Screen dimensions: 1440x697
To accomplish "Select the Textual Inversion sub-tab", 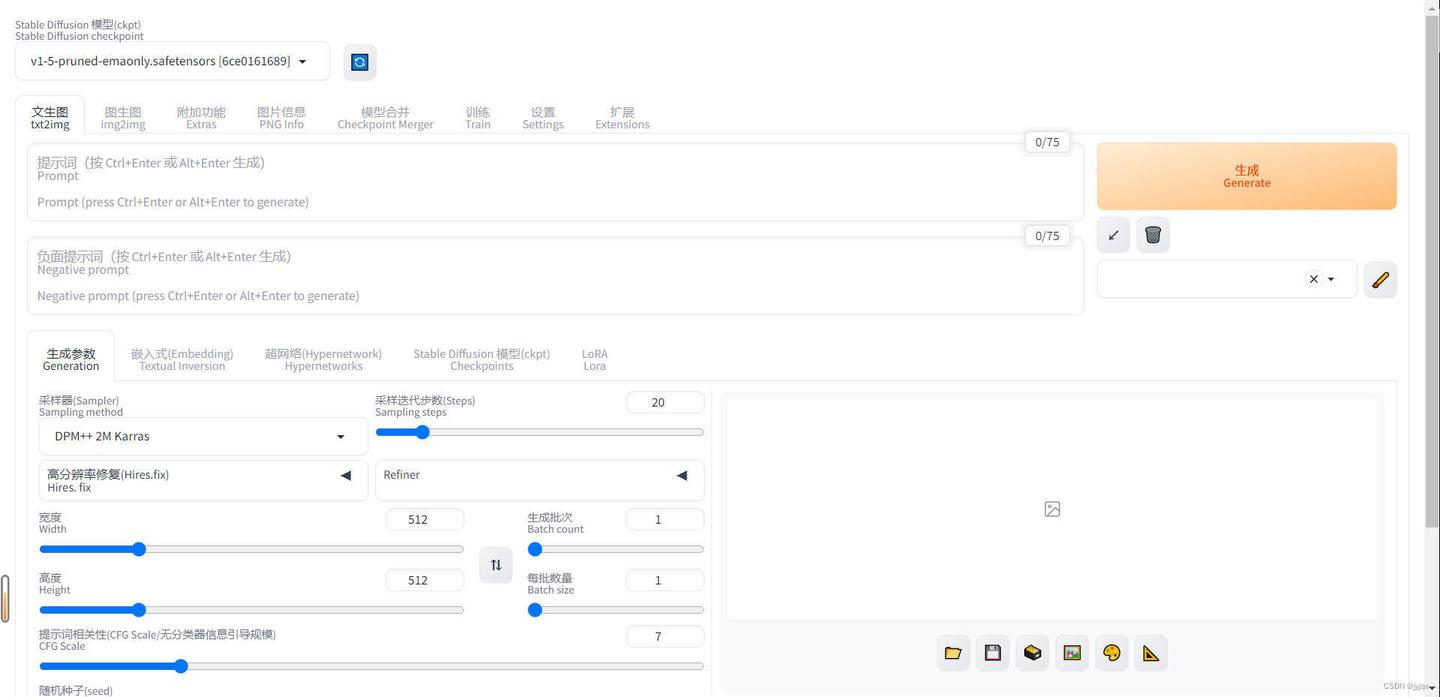I will [182, 359].
